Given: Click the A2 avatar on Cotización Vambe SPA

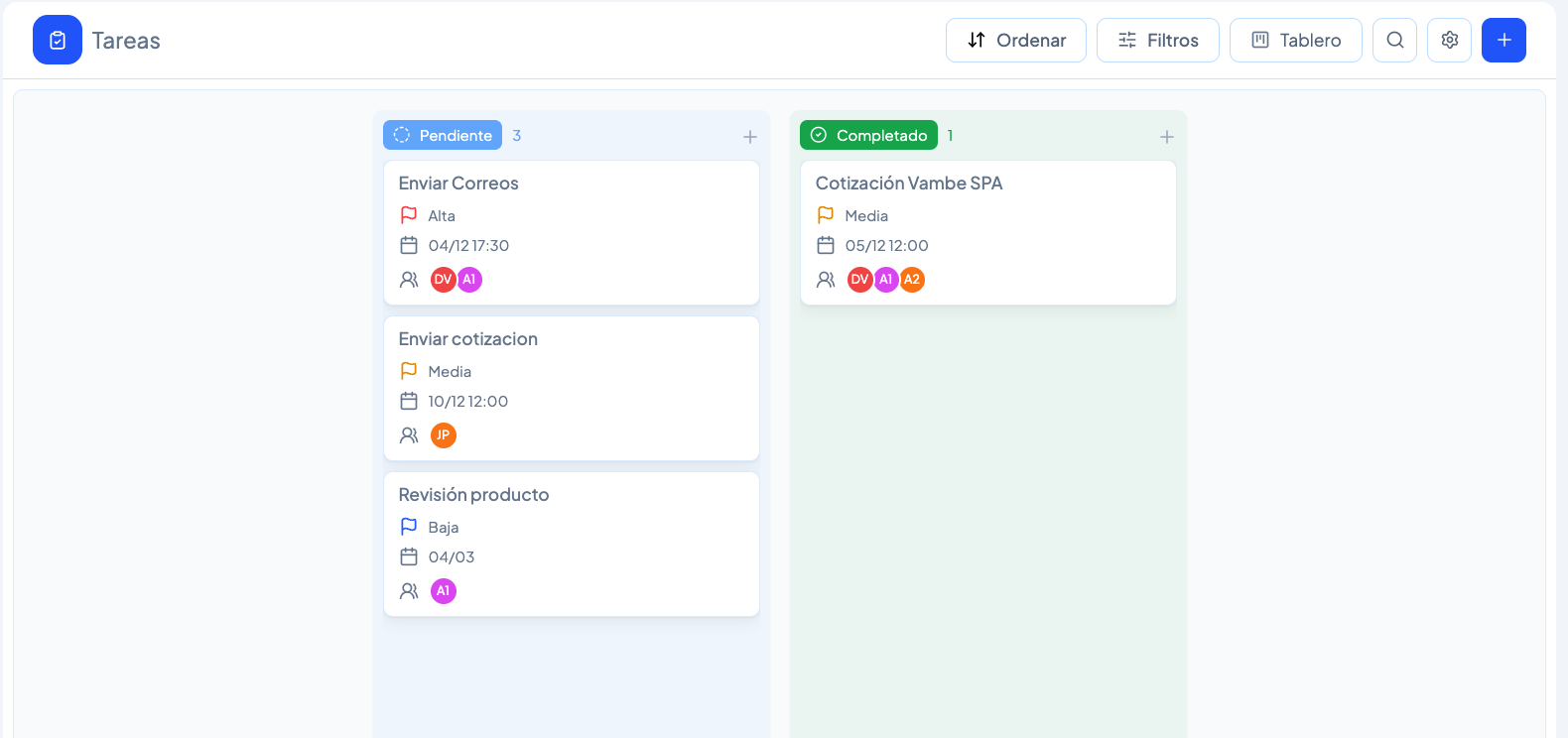Looking at the screenshot, I should [912, 280].
